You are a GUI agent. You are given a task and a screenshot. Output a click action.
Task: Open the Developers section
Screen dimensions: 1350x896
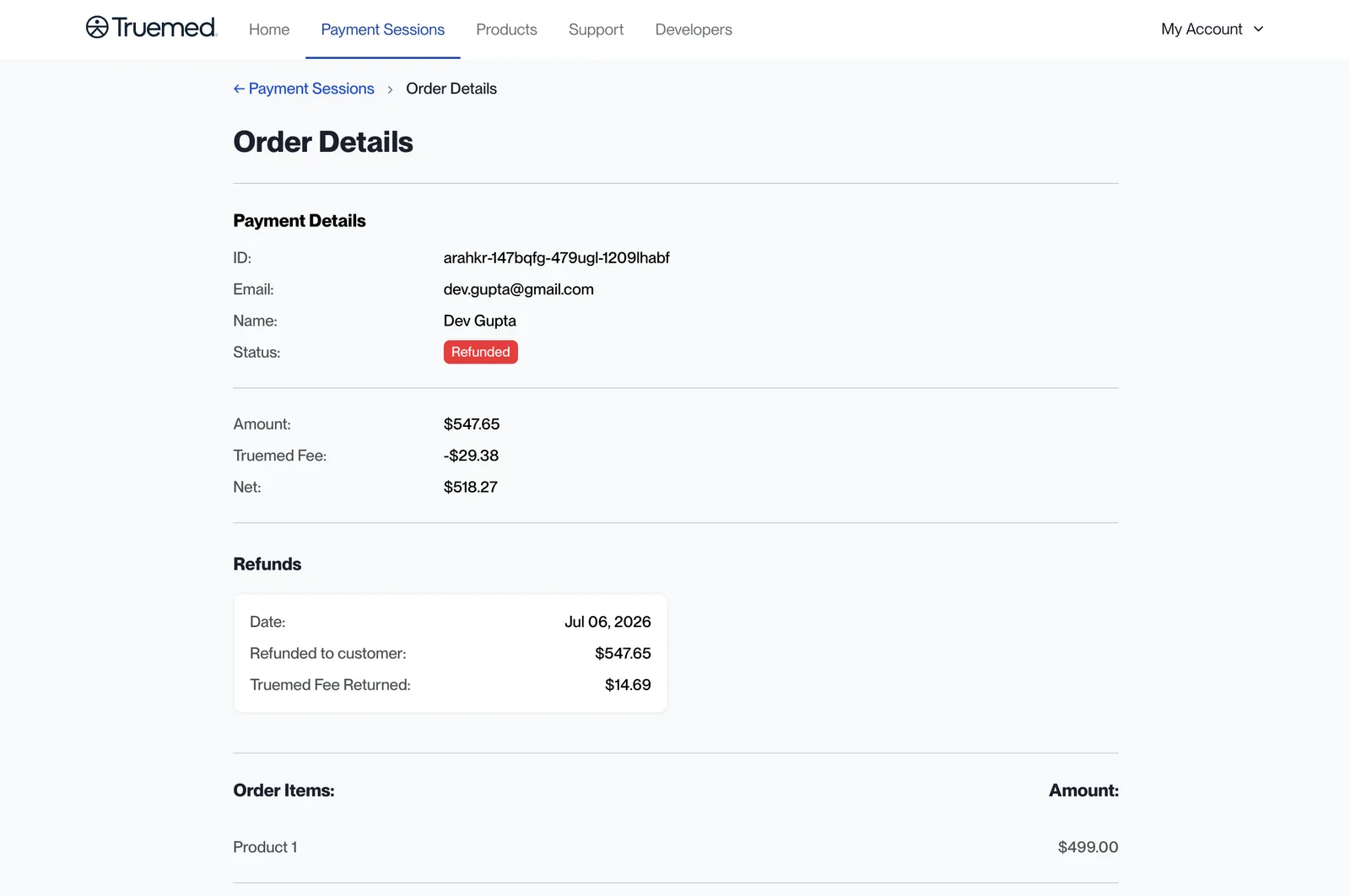point(694,30)
